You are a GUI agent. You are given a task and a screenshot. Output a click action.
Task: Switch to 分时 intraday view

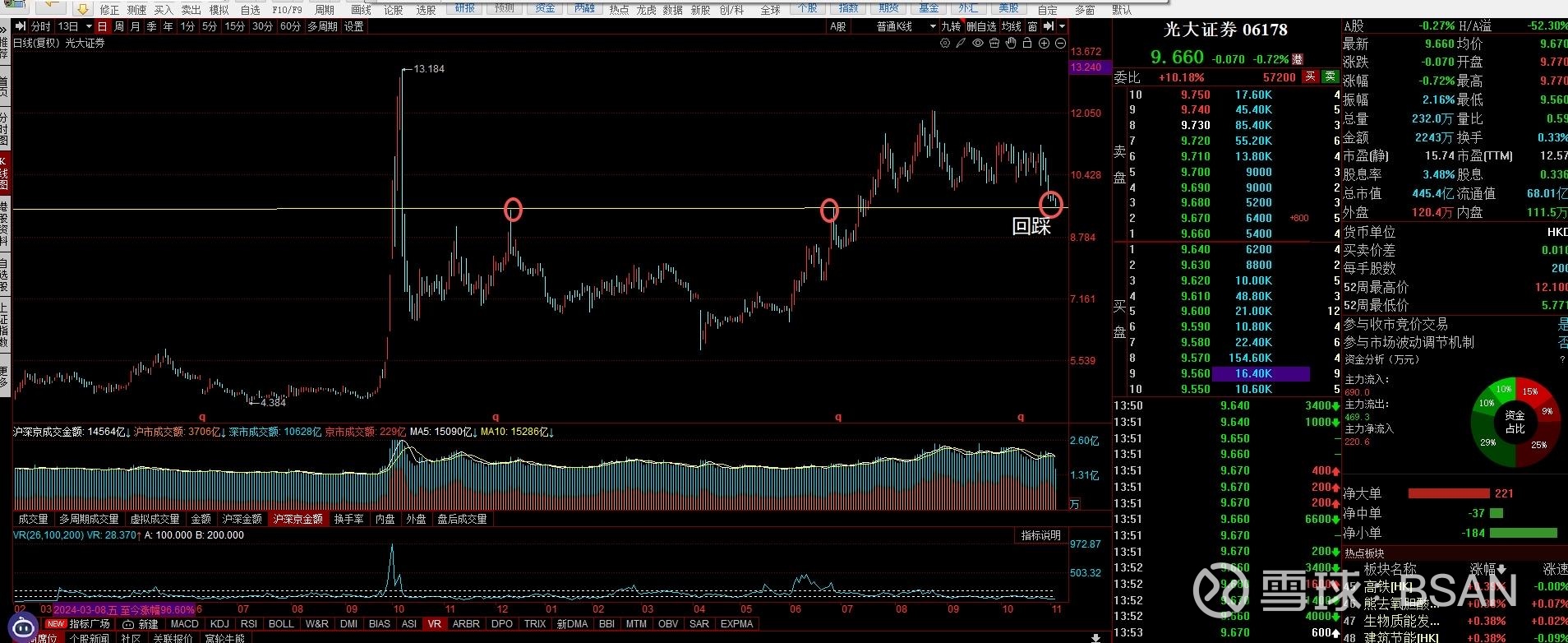click(x=41, y=26)
